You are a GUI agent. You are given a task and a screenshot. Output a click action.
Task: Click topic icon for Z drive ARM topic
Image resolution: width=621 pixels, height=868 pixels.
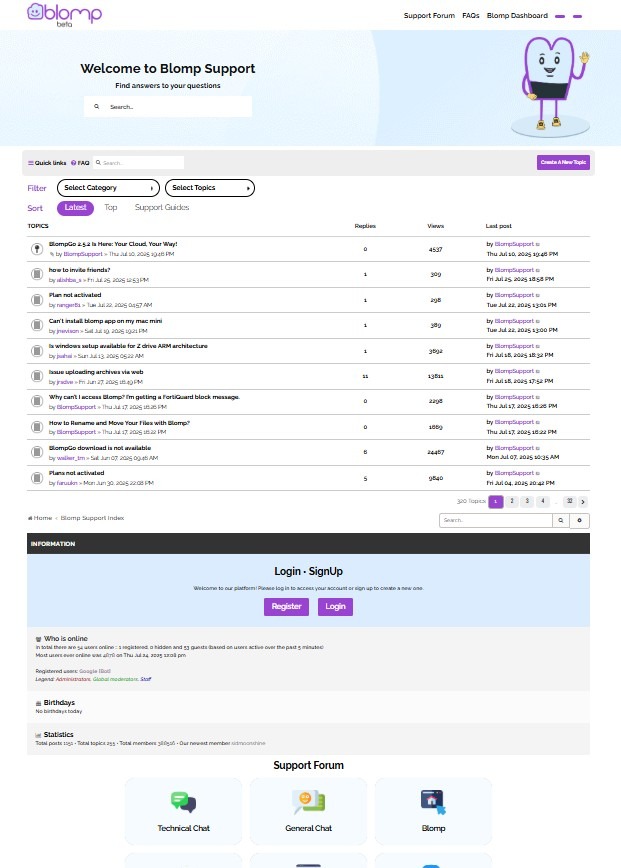click(x=37, y=350)
